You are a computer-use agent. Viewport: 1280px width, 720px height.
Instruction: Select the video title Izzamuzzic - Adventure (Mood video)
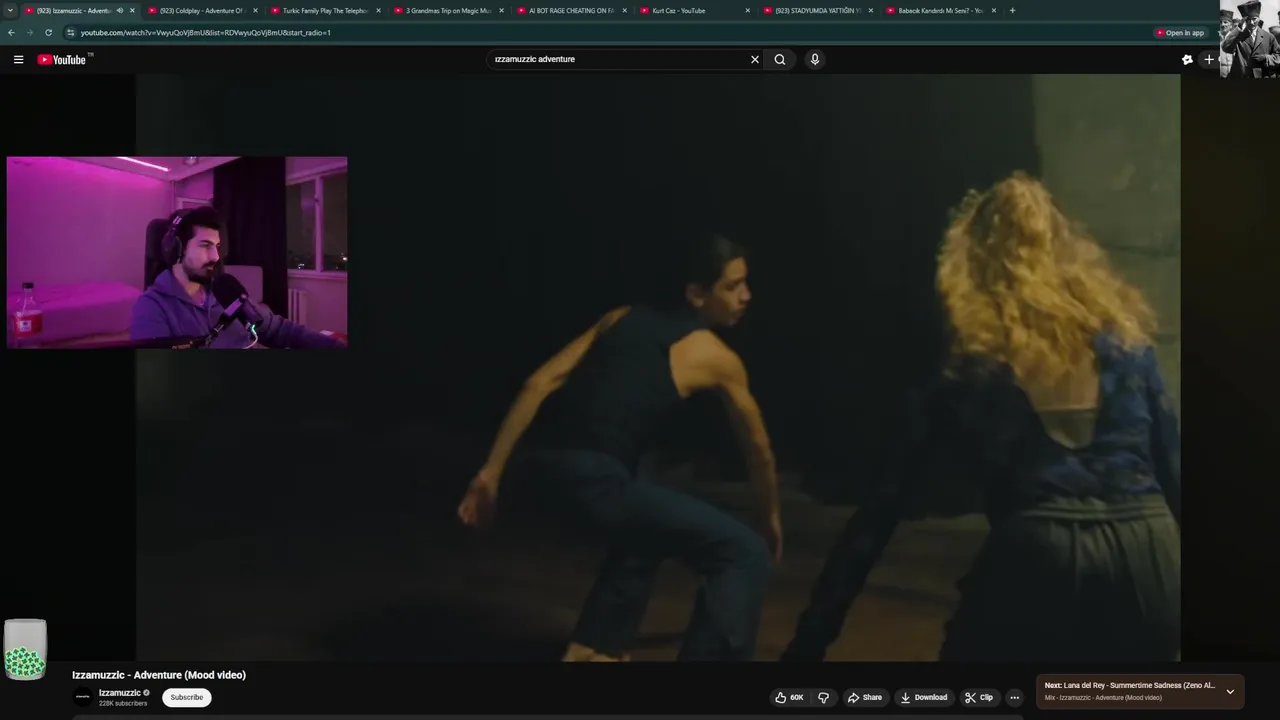159,675
